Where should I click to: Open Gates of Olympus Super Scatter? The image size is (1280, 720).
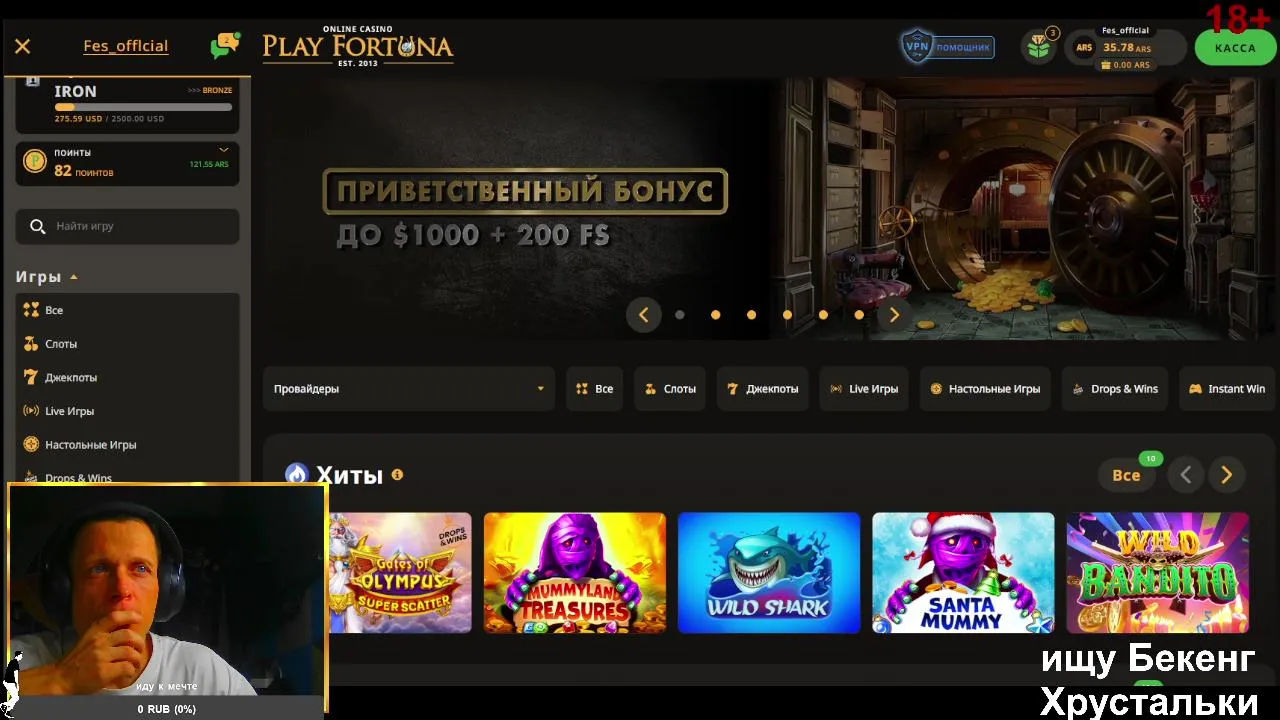400,573
